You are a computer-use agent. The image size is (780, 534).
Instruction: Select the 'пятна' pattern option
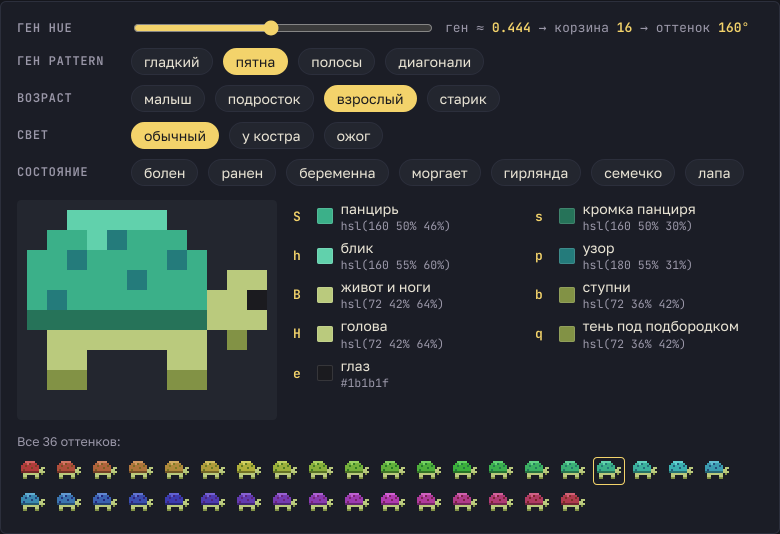255,62
